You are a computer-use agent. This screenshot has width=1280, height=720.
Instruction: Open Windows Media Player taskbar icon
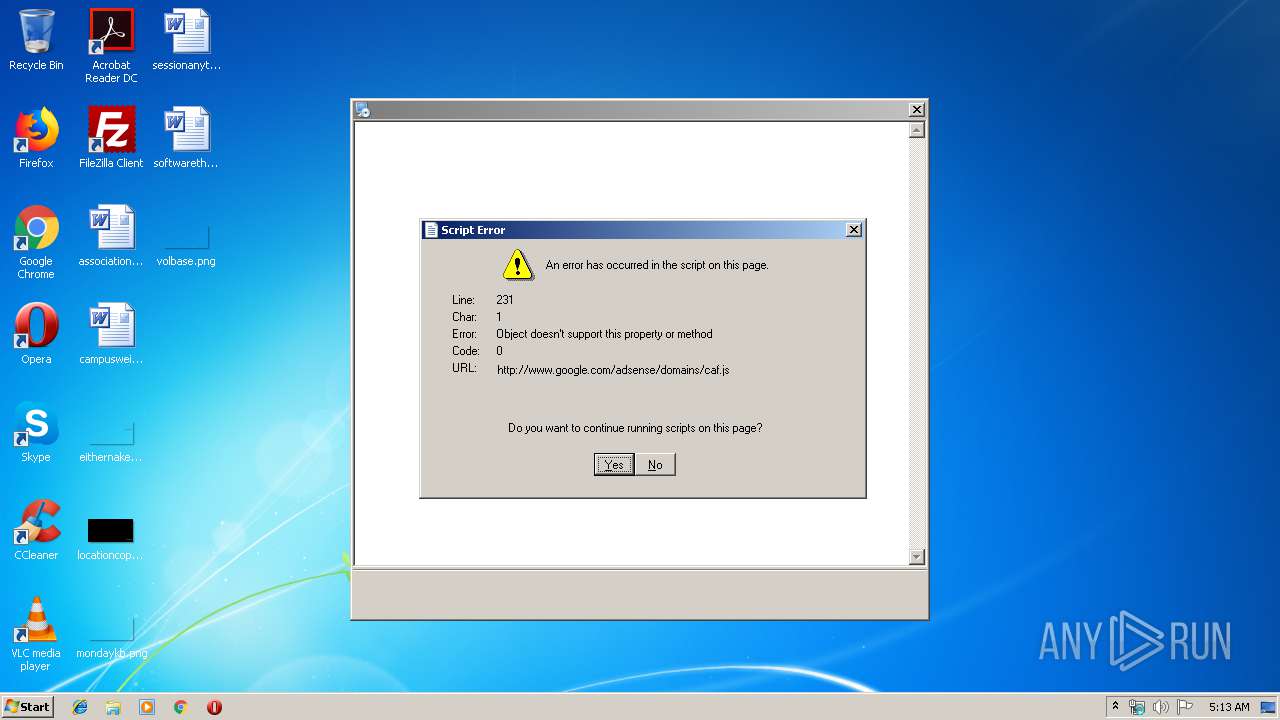(x=147, y=707)
